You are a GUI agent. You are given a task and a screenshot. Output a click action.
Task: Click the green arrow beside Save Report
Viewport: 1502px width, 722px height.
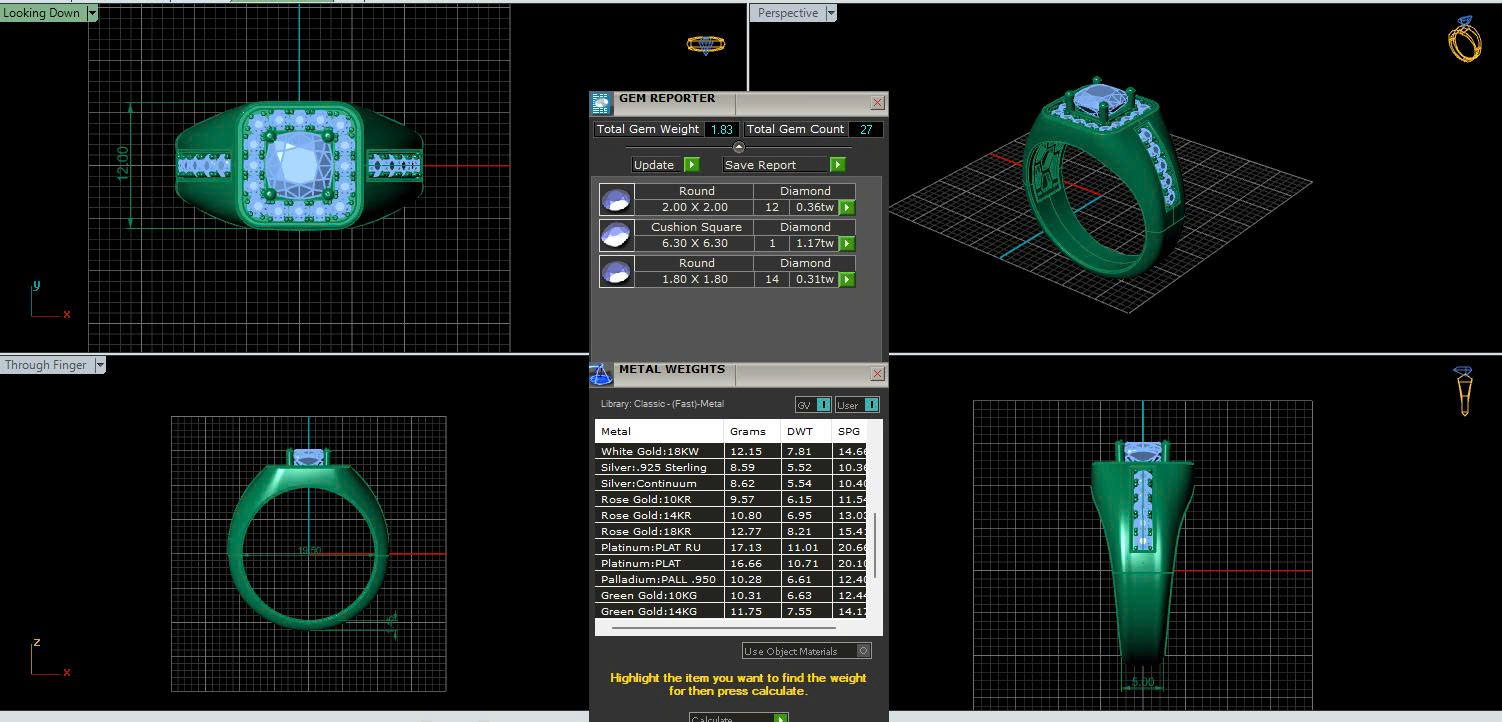click(x=837, y=165)
